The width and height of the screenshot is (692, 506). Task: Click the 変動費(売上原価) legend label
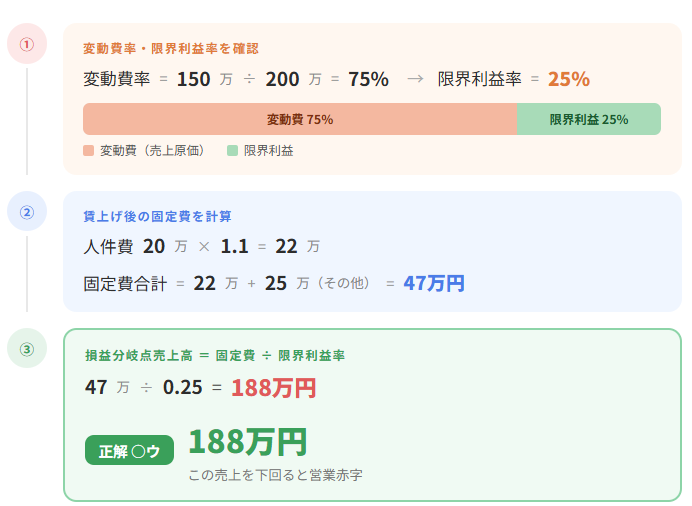(x=152, y=150)
